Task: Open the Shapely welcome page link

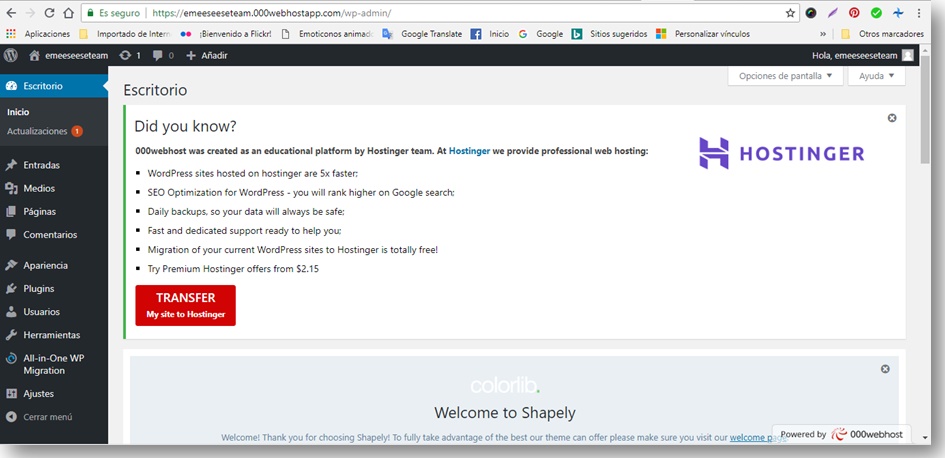Action: point(758,438)
